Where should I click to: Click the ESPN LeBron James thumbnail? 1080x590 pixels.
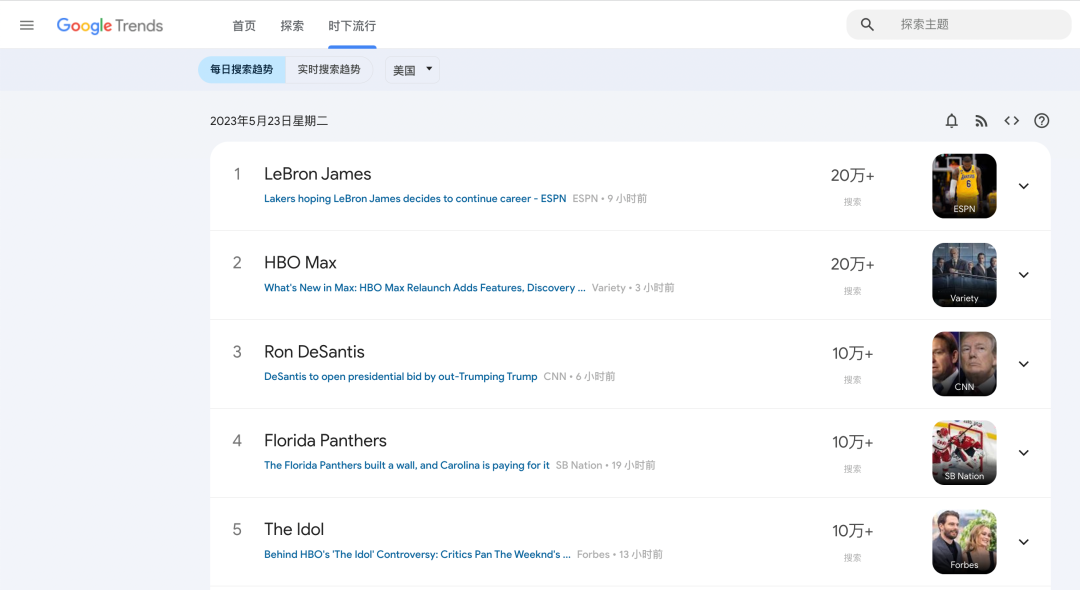tap(964, 186)
